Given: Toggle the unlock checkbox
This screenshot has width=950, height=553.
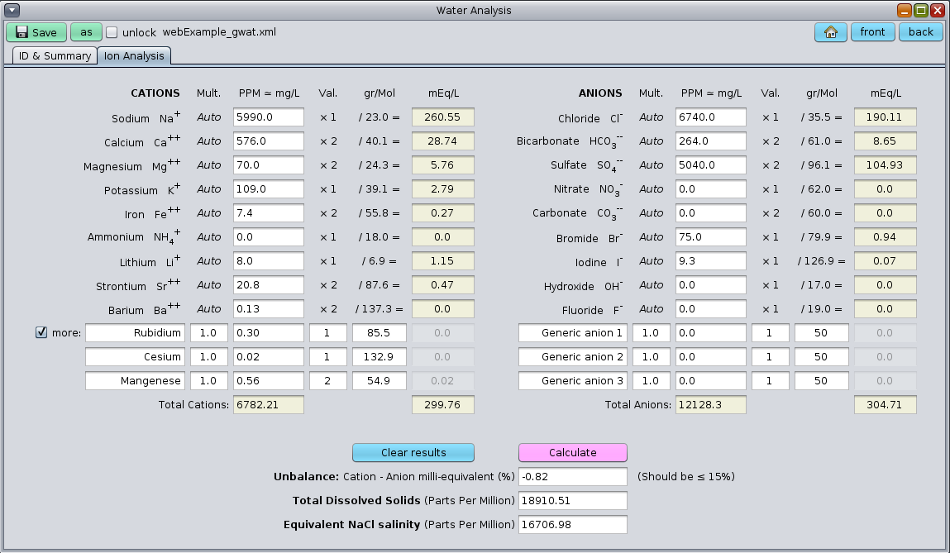Looking at the screenshot, I should (111, 32).
